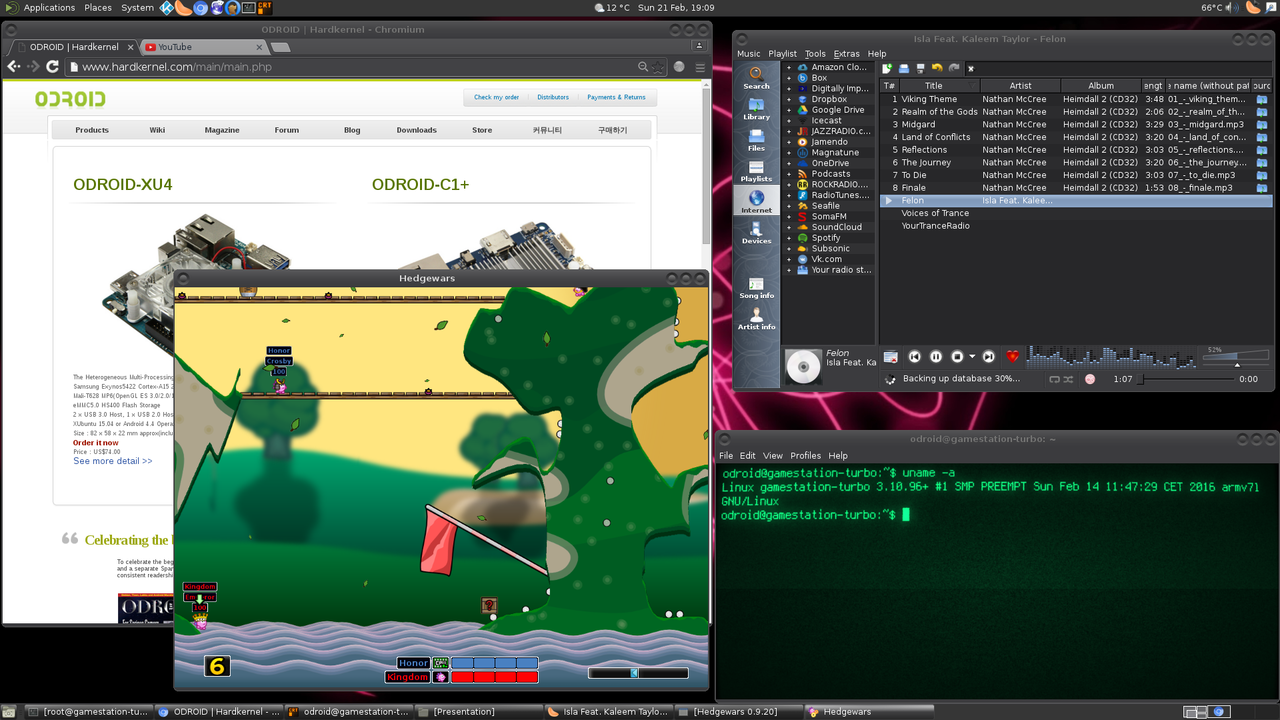The image size is (1280, 720).
Task: Click the See more detail link
Action: coord(113,461)
